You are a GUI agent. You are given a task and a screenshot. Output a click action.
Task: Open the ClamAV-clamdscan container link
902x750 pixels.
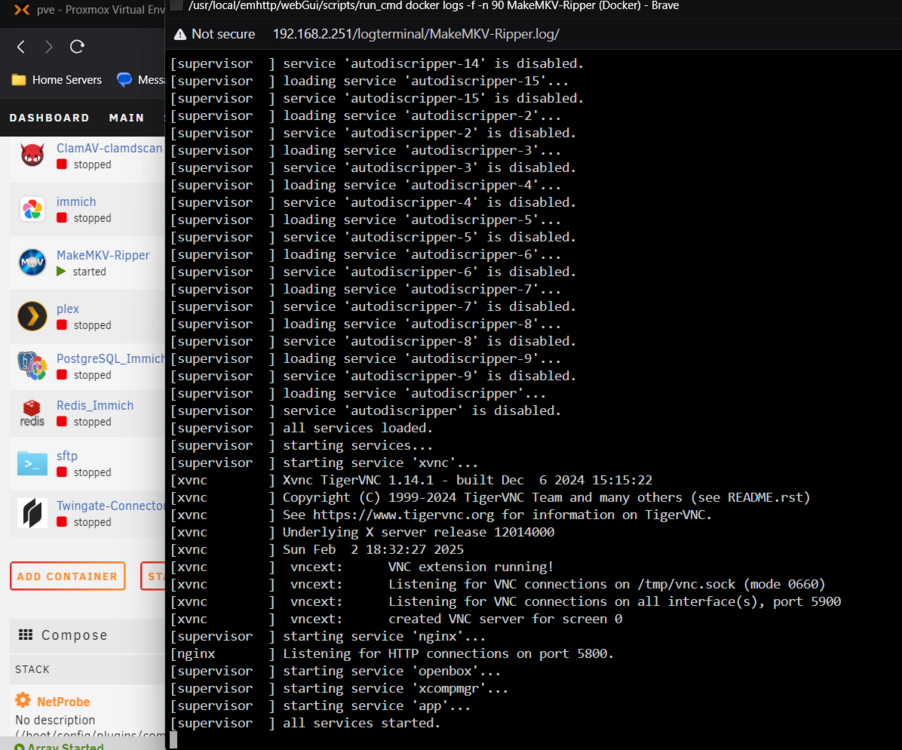[109, 148]
